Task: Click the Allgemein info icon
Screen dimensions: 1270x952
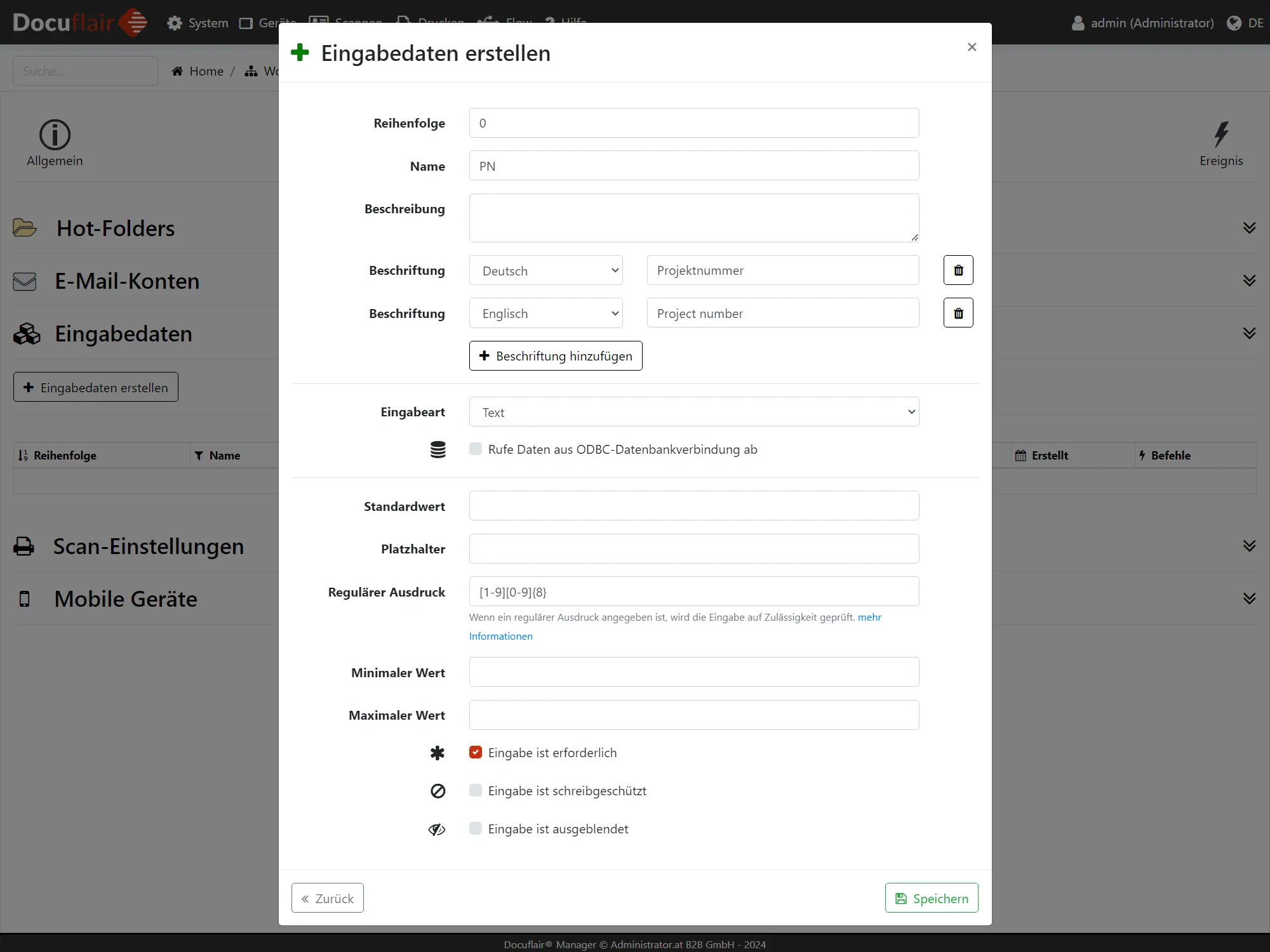Action: pyautogui.click(x=55, y=135)
